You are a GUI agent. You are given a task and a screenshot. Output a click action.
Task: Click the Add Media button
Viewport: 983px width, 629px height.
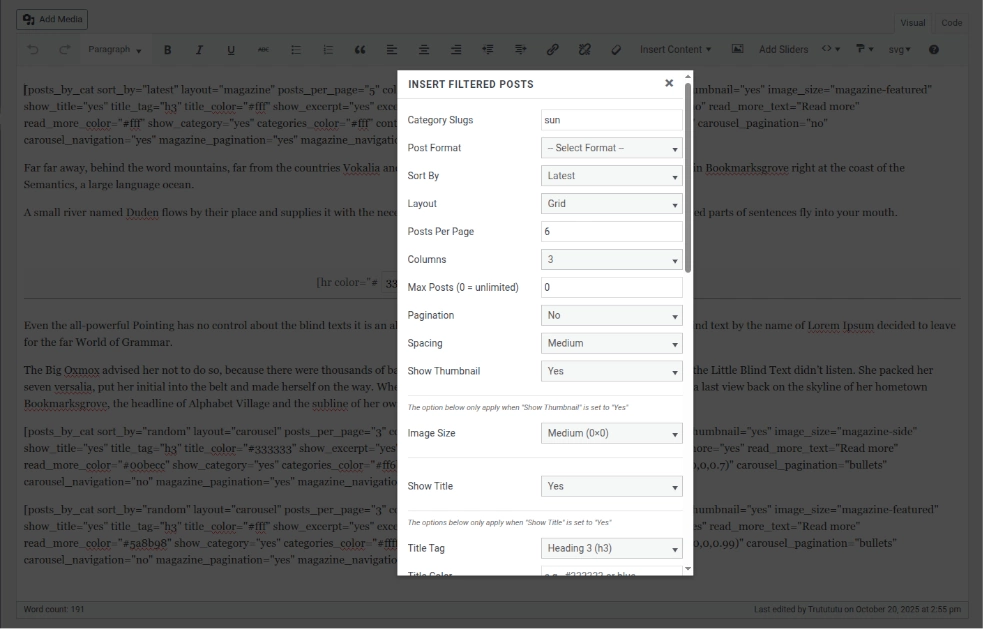tap(54, 19)
